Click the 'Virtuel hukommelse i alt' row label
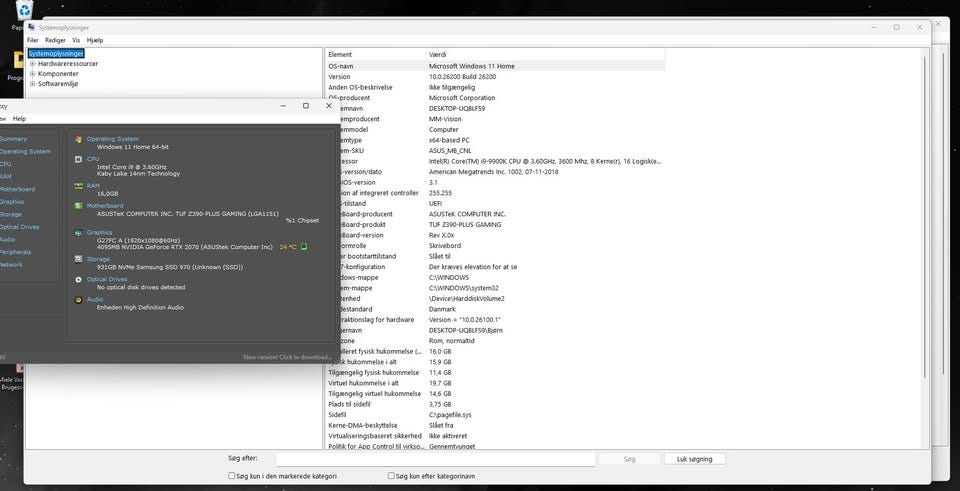 (x=363, y=383)
